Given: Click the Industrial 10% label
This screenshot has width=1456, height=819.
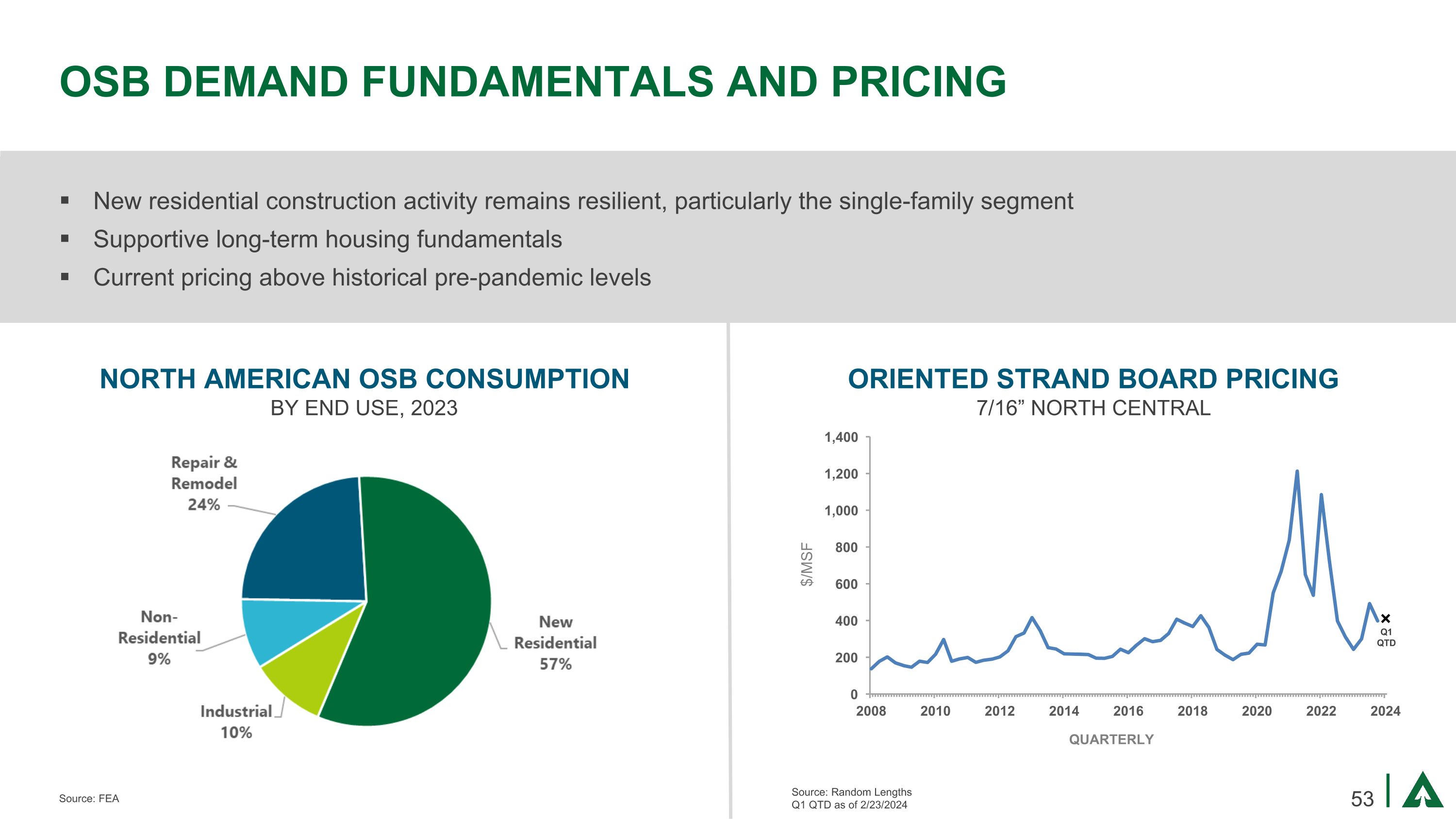Looking at the screenshot, I should [x=236, y=722].
